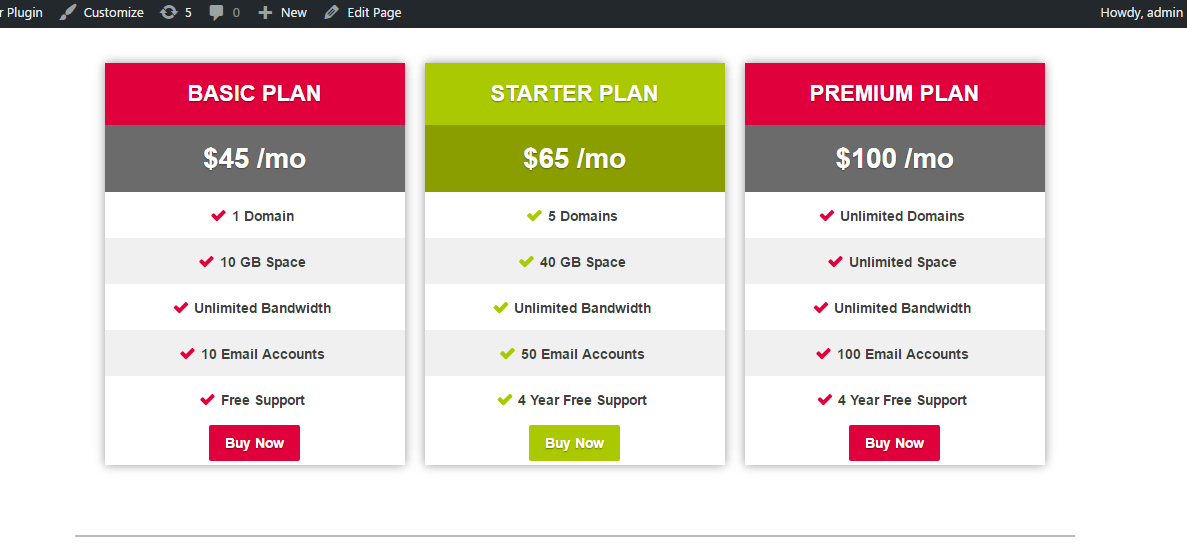Click the Edit Page pencil icon

[x=331, y=13]
